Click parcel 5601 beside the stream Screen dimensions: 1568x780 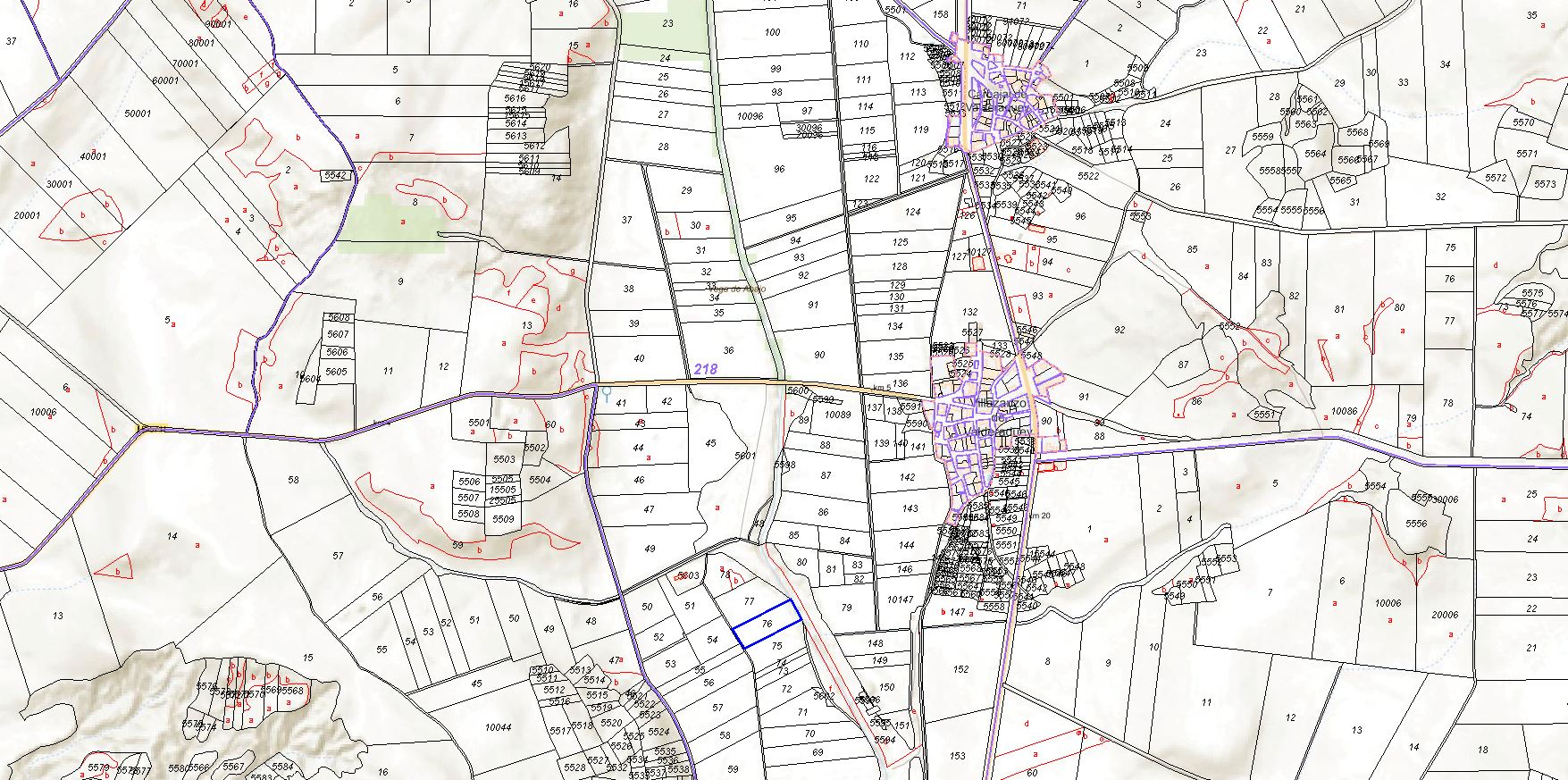744,456
